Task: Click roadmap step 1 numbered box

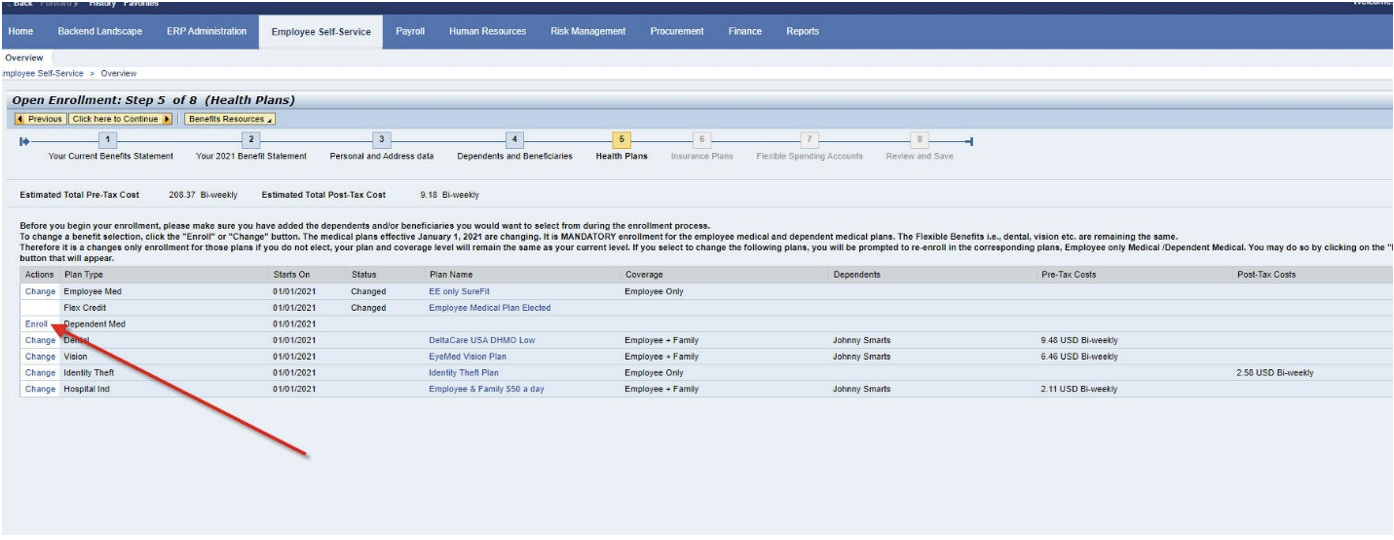Action: [x=110, y=140]
